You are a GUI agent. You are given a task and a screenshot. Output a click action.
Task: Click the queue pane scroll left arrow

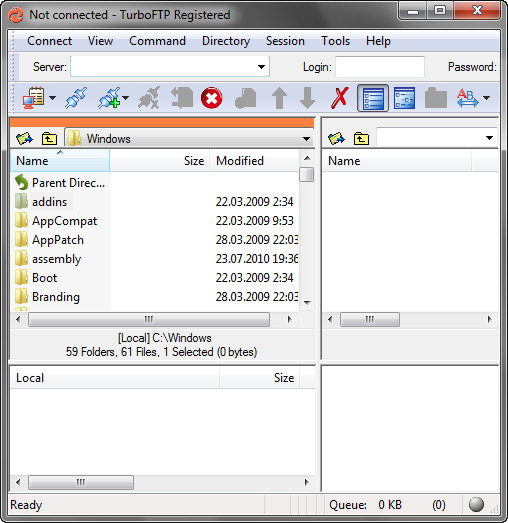tap(18, 482)
